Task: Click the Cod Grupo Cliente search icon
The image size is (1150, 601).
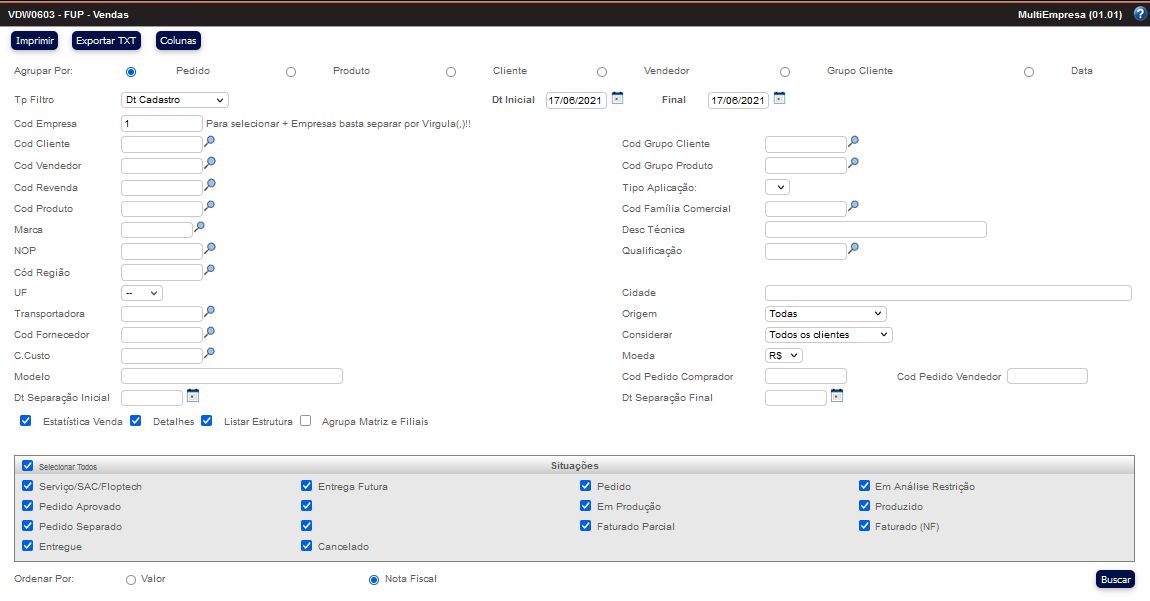Action: [x=854, y=142]
